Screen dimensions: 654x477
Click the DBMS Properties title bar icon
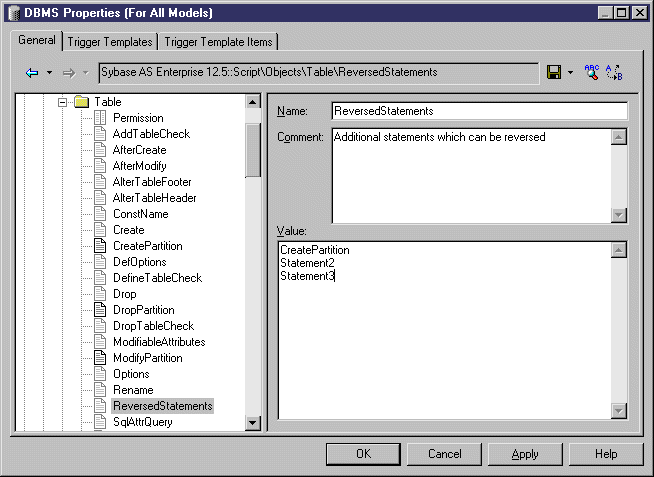click(x=15, y=13)
